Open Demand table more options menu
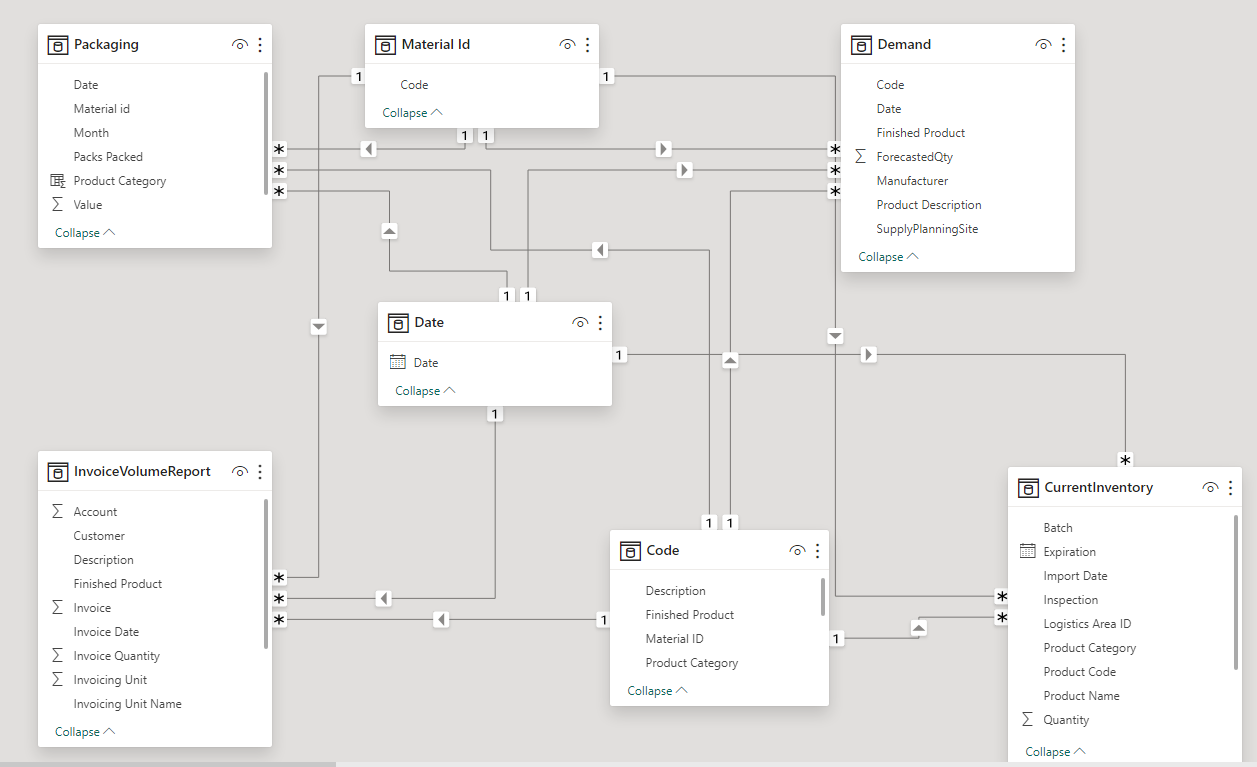This screenshot has height=767, width=1257. tap(1063, 45)
